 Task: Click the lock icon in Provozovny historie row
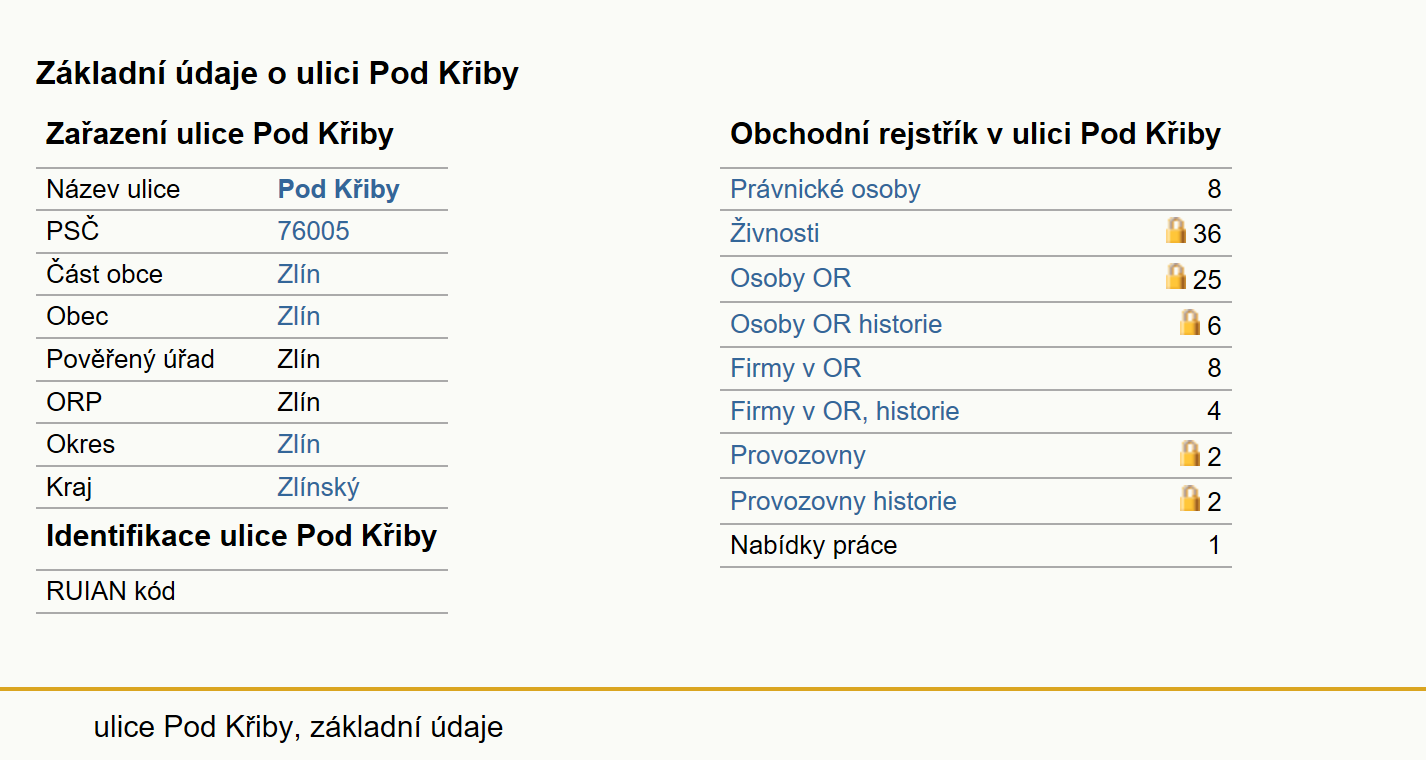(1190, 498)
